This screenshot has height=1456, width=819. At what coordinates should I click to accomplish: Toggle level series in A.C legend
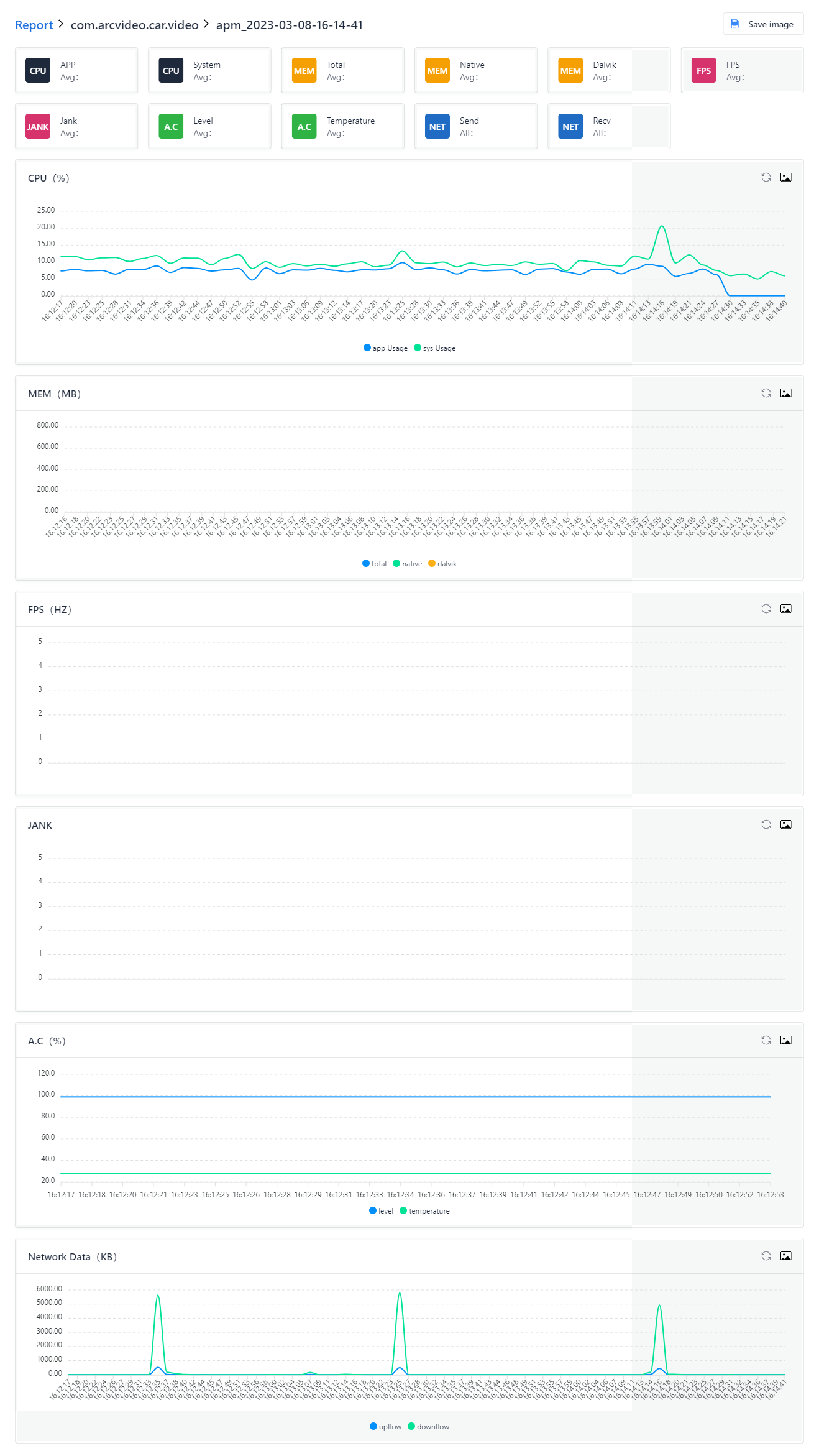381,1211
